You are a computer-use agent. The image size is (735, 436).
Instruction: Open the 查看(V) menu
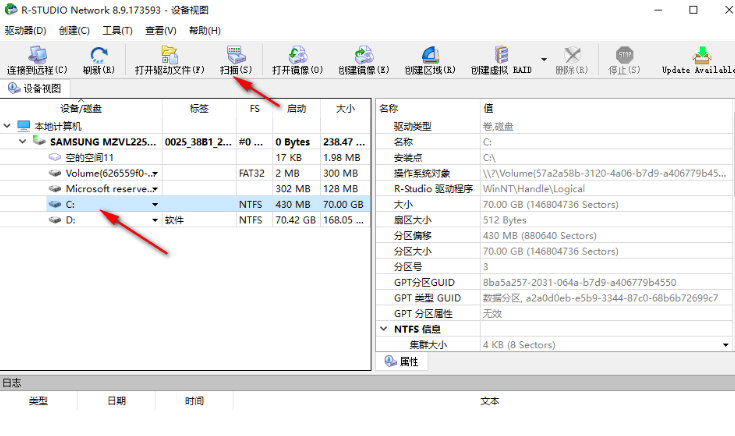click(x=160, y=30)
